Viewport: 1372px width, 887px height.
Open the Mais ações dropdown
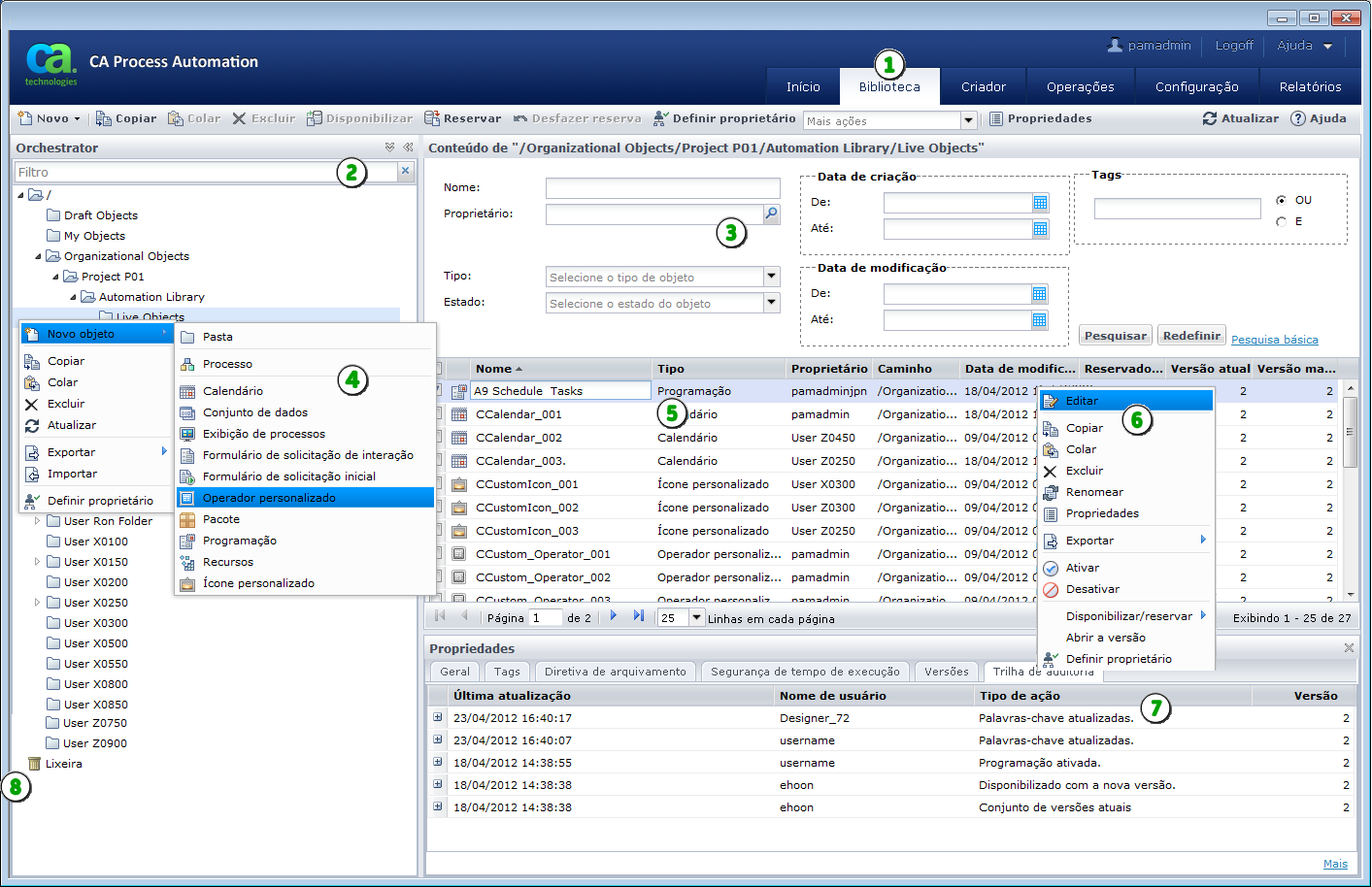point(967,120)
